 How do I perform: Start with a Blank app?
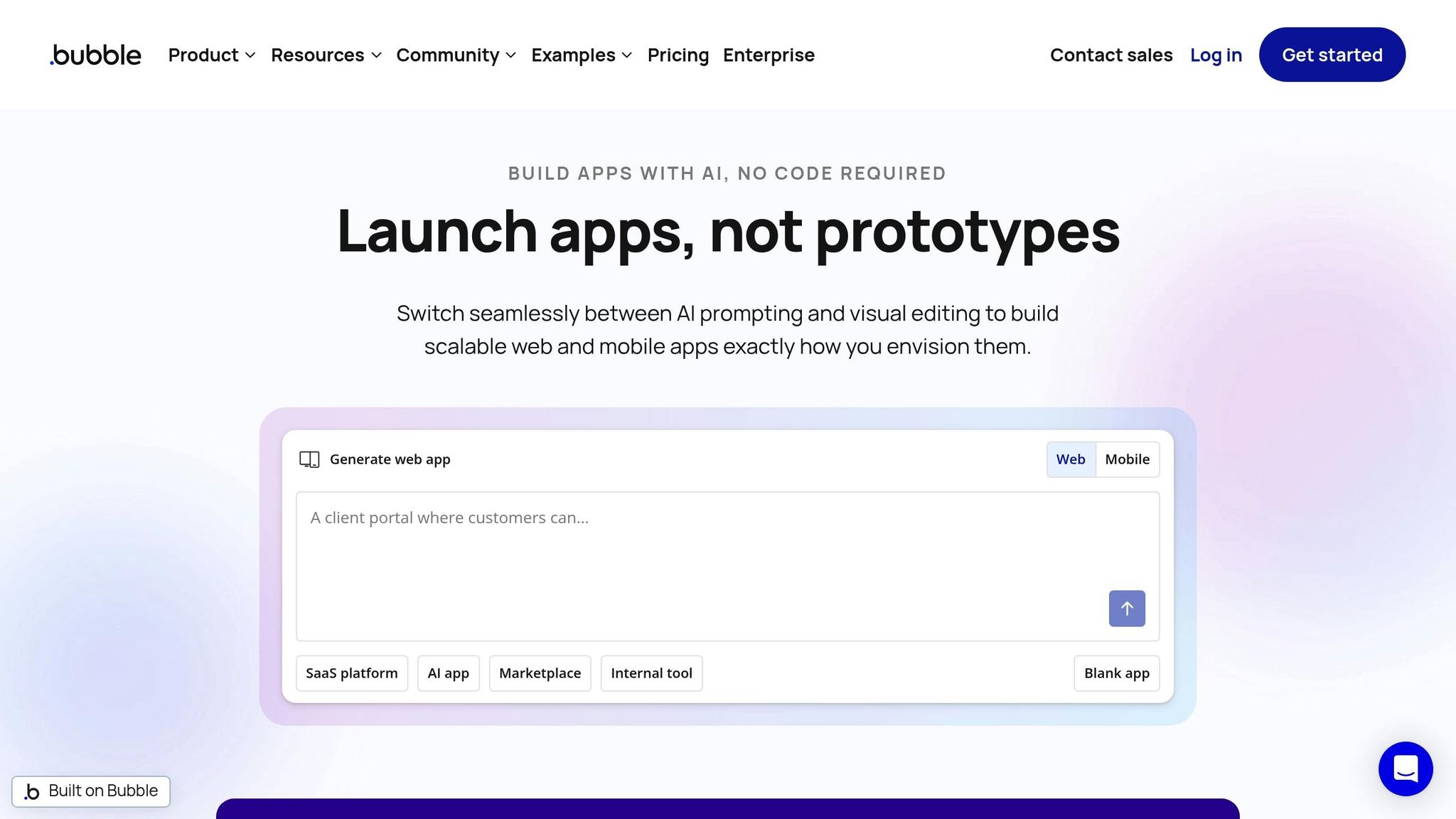click(x=1116, y=673)
